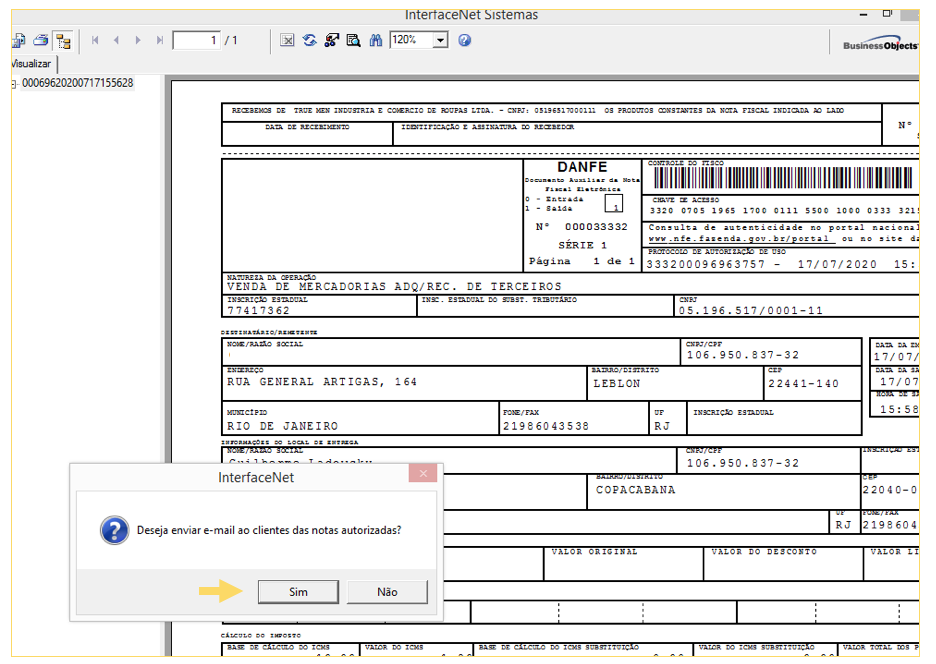This screenshot has width=936, height=664.
Task: Click the blue help icon
Action: (464, 41)
